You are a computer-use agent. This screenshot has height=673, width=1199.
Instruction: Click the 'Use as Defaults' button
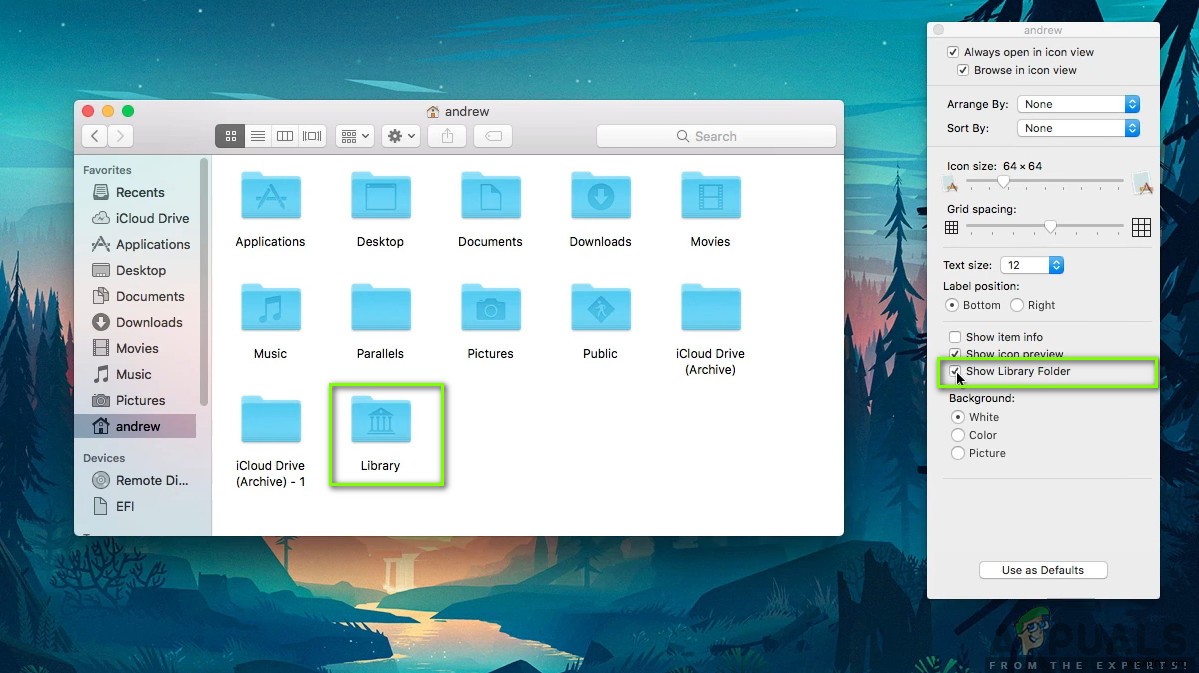click(x=1043, y=569)
